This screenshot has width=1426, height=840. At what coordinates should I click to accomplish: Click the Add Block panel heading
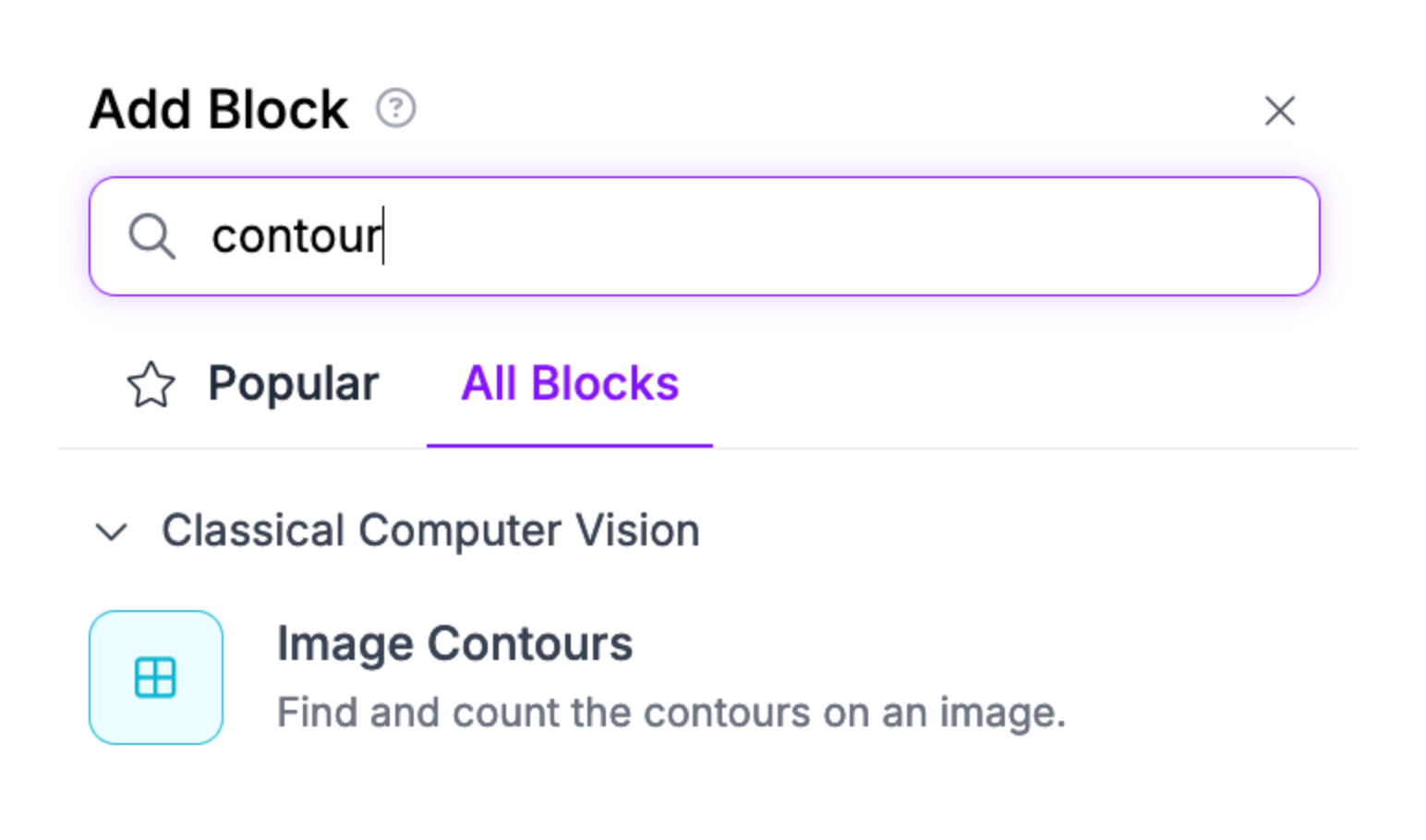click(x=219, y=110)
